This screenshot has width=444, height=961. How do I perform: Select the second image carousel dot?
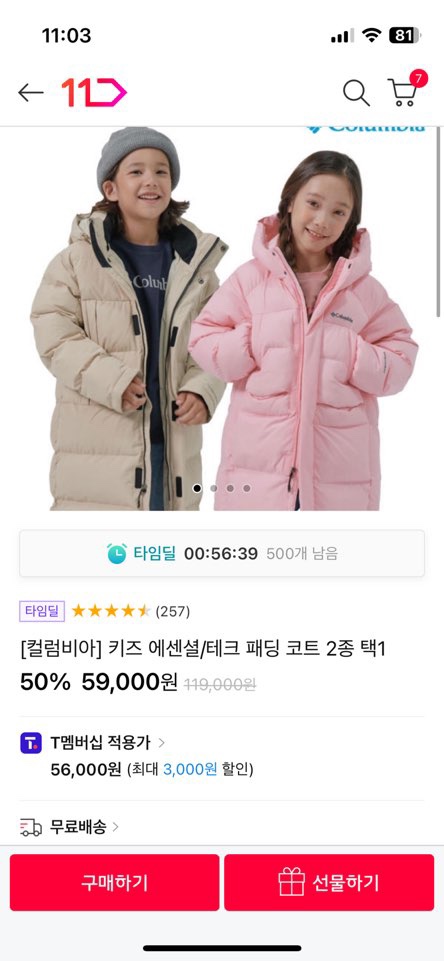pos(213,488)
